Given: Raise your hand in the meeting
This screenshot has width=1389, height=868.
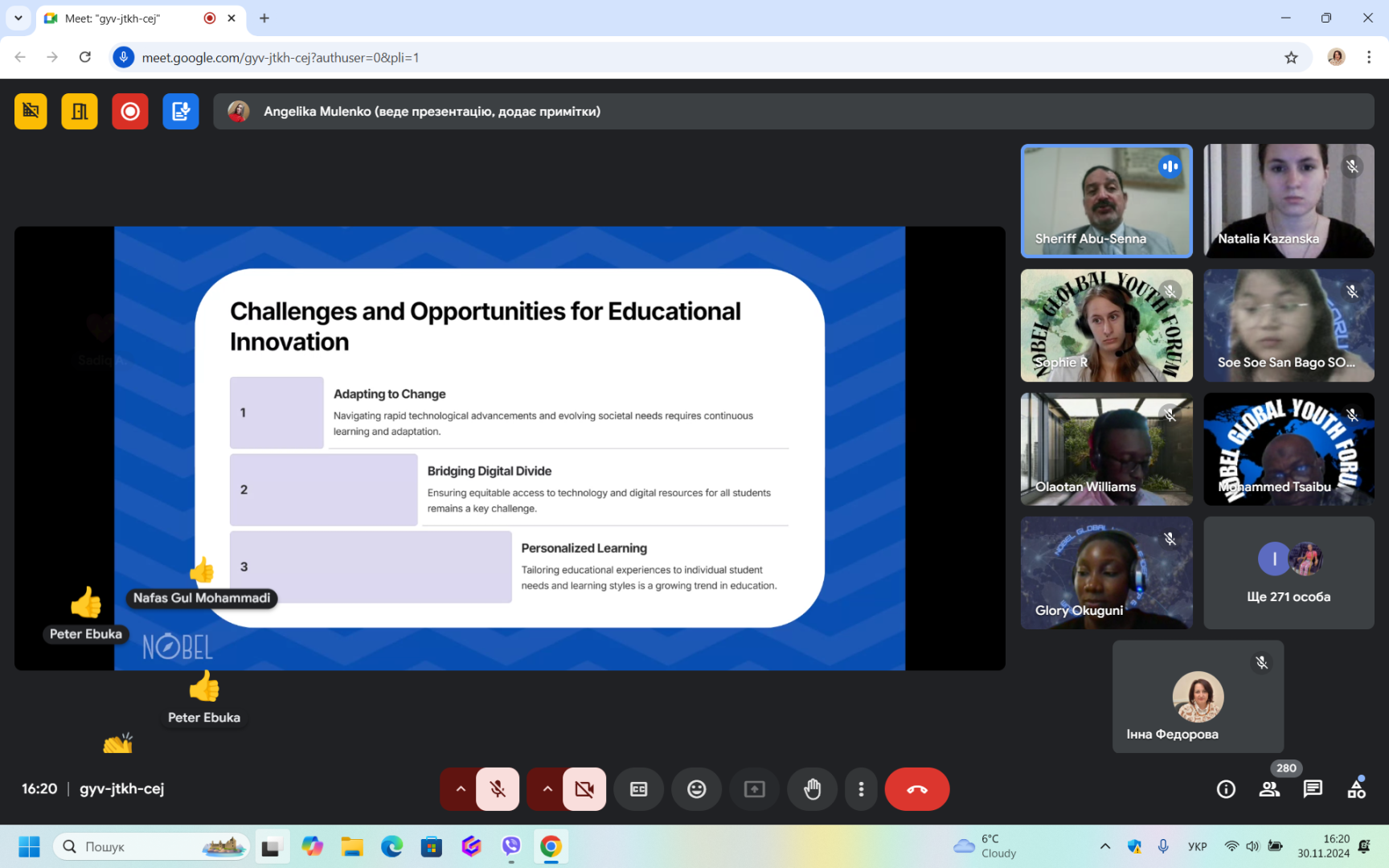Looking at the screenshot, I should click(812, 789).
